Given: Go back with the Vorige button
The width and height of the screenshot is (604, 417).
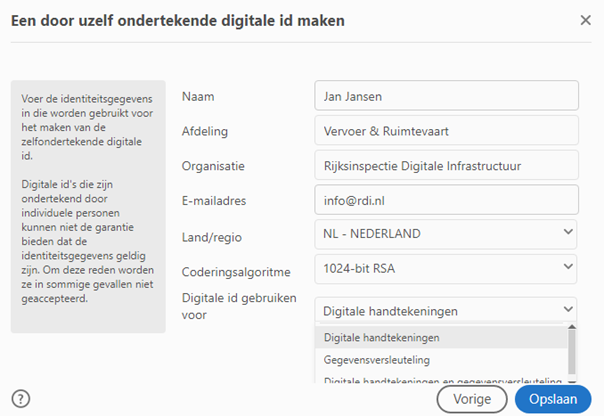Looking at the screenshot, I should point(472,399).
